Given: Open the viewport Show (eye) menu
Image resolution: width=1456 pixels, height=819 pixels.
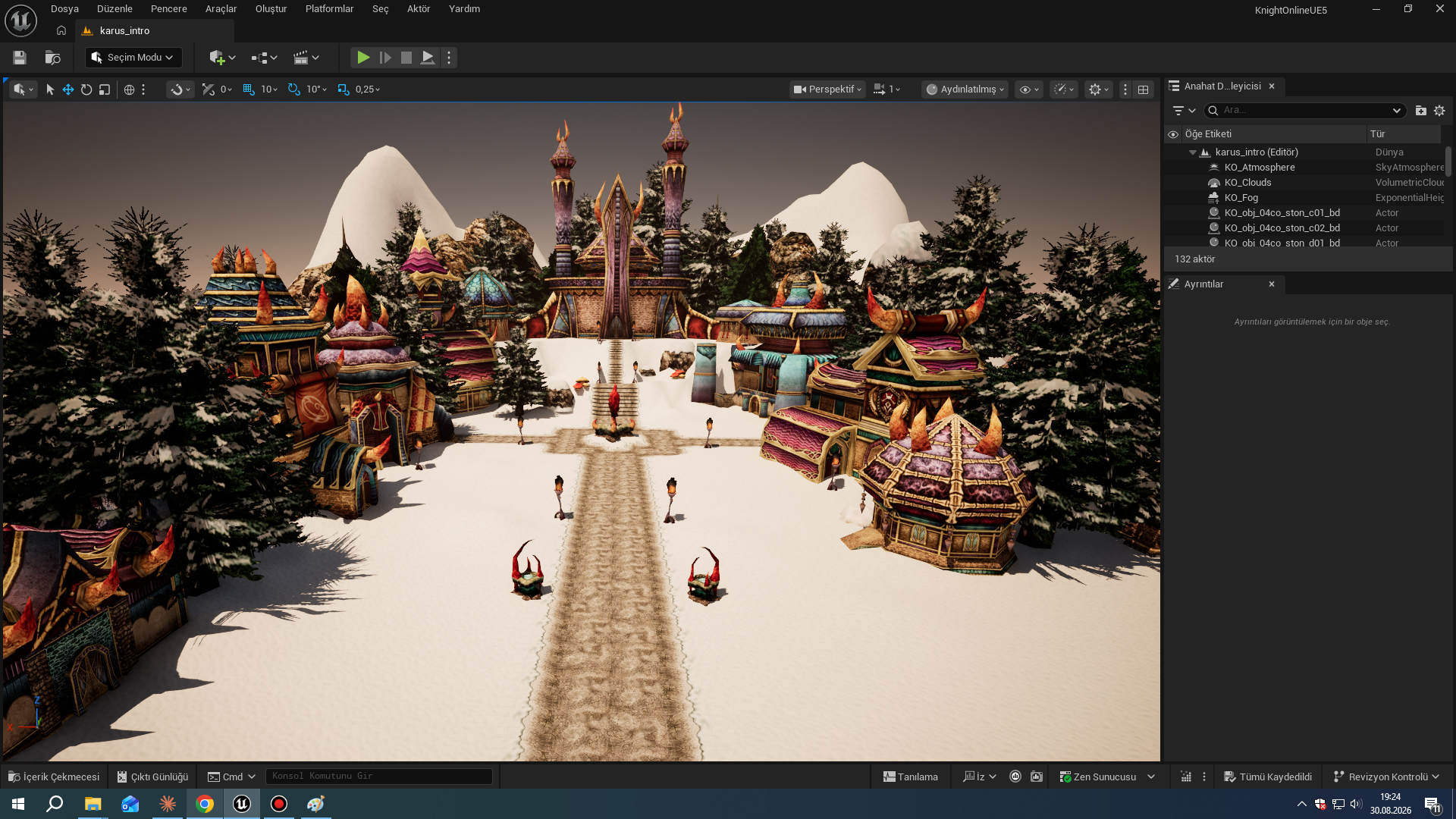Looking at the screenshot, I should click(x=1029, y=89).
